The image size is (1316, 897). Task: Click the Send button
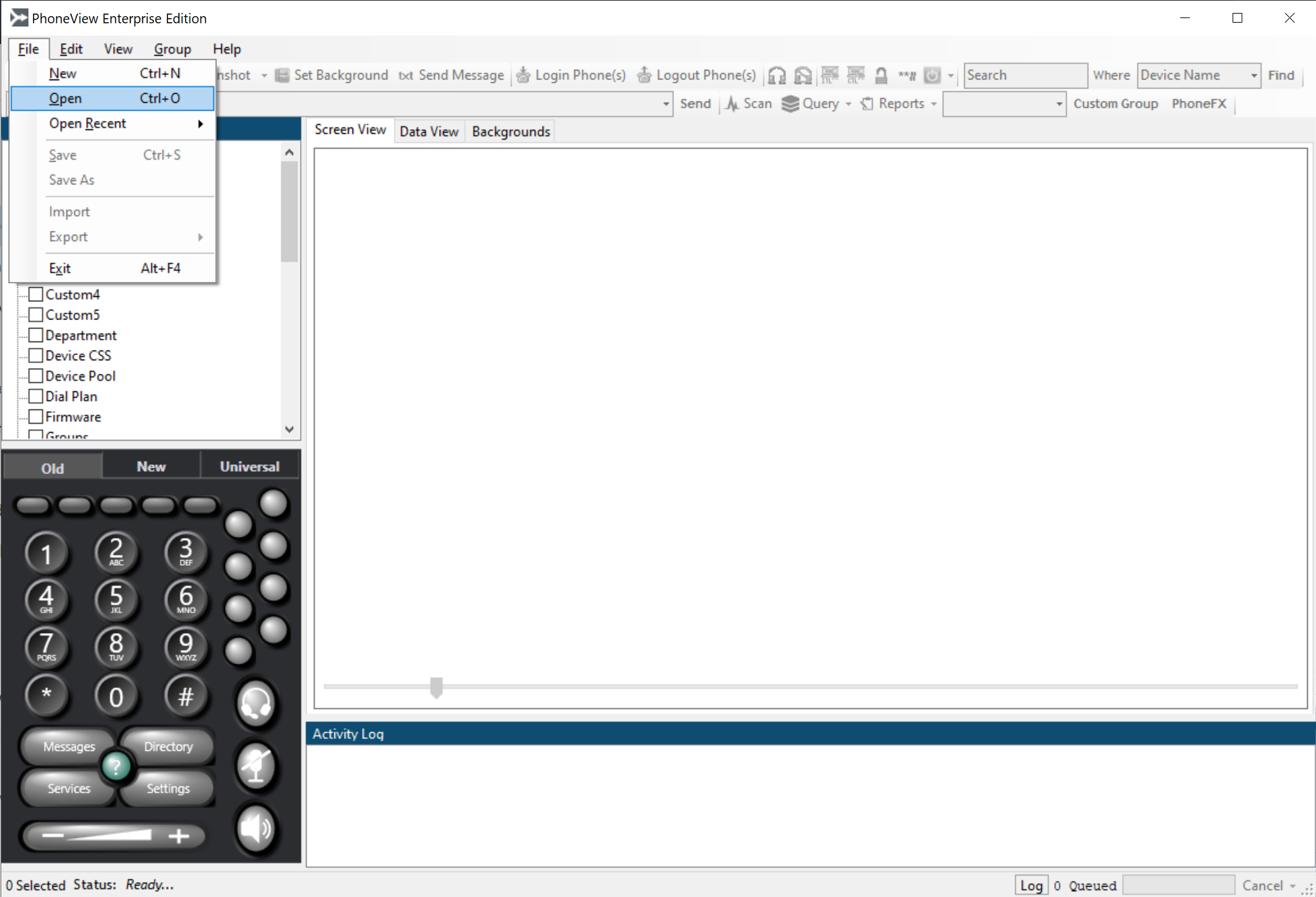point(695,103)
